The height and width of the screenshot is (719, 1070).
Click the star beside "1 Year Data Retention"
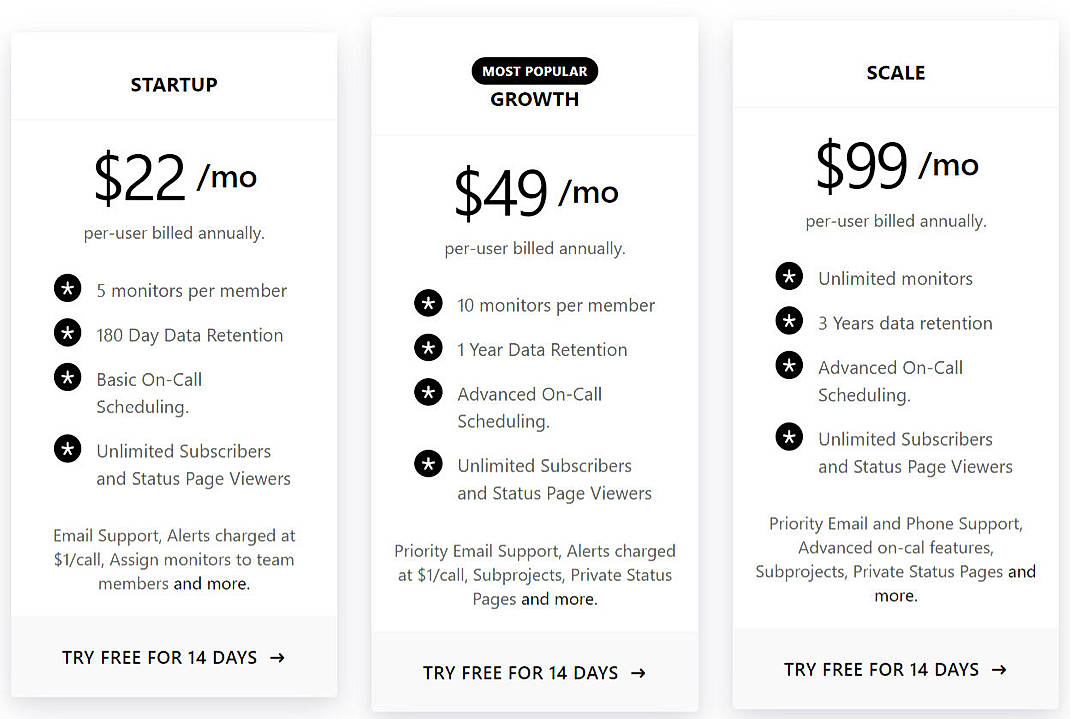pyautogui.click(x=428, y=349)
